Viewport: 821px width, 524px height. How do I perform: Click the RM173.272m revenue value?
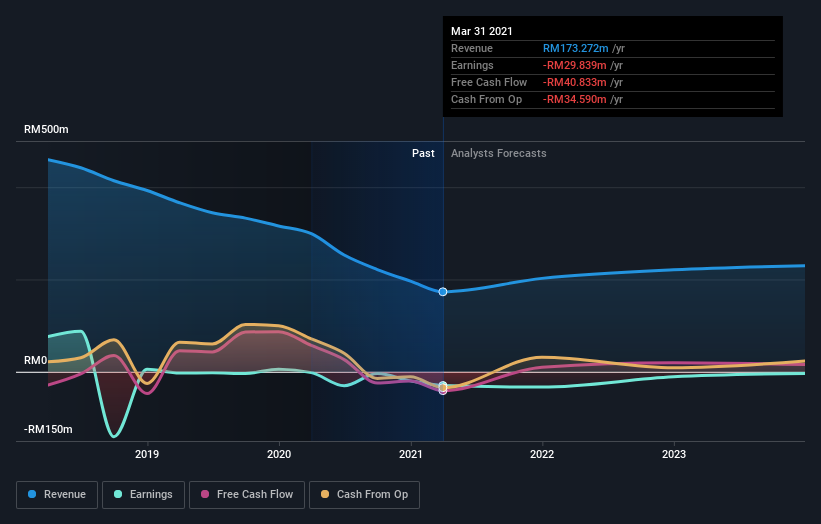[x=575, y=48]
